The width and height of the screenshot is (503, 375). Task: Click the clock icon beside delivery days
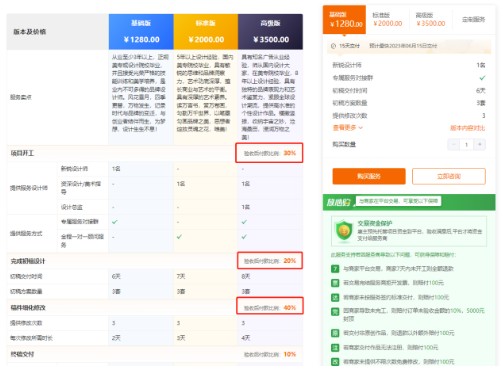[333, 46]
